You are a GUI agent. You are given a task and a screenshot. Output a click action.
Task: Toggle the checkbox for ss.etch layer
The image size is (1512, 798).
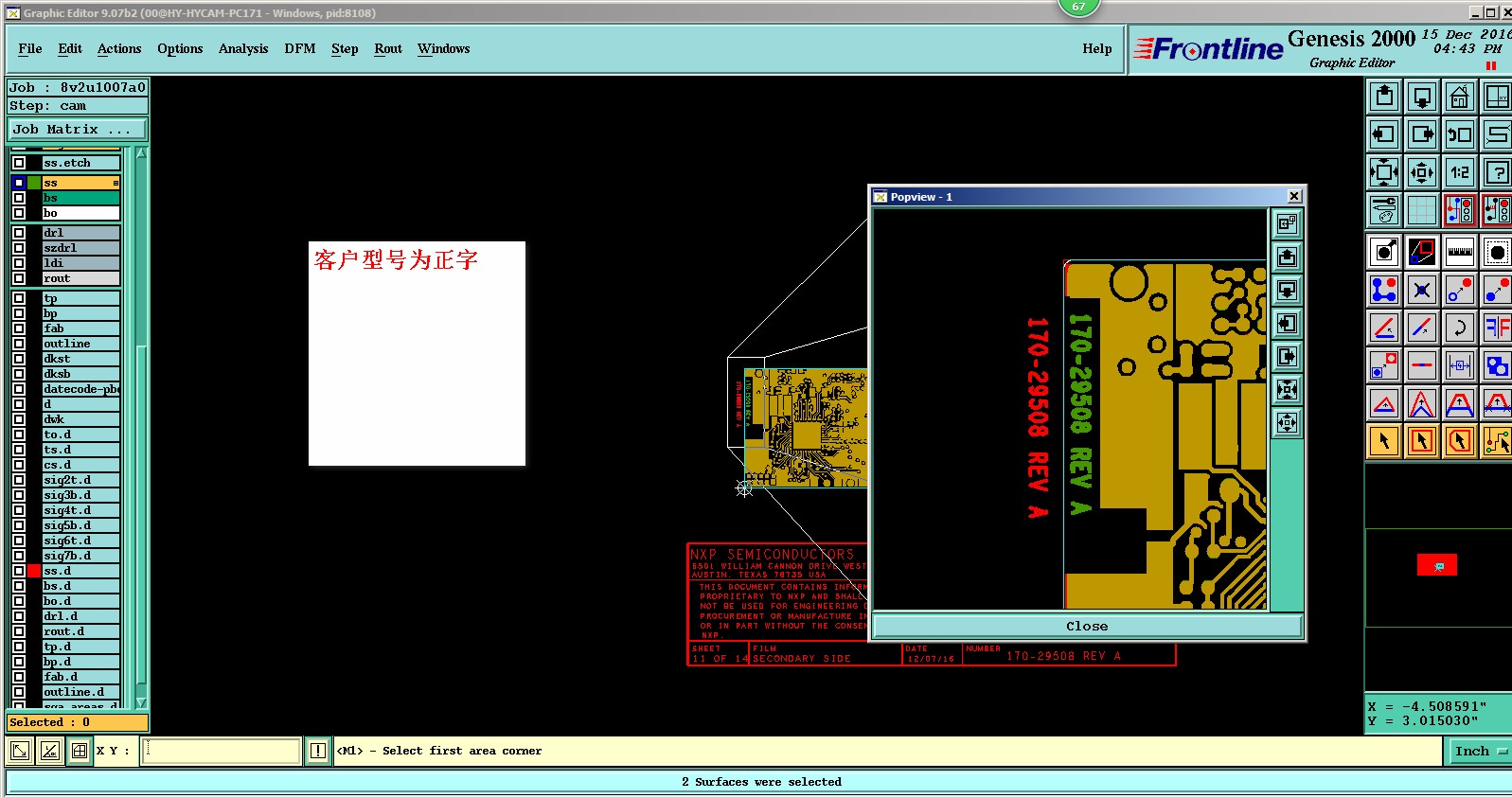click(19, 163)
